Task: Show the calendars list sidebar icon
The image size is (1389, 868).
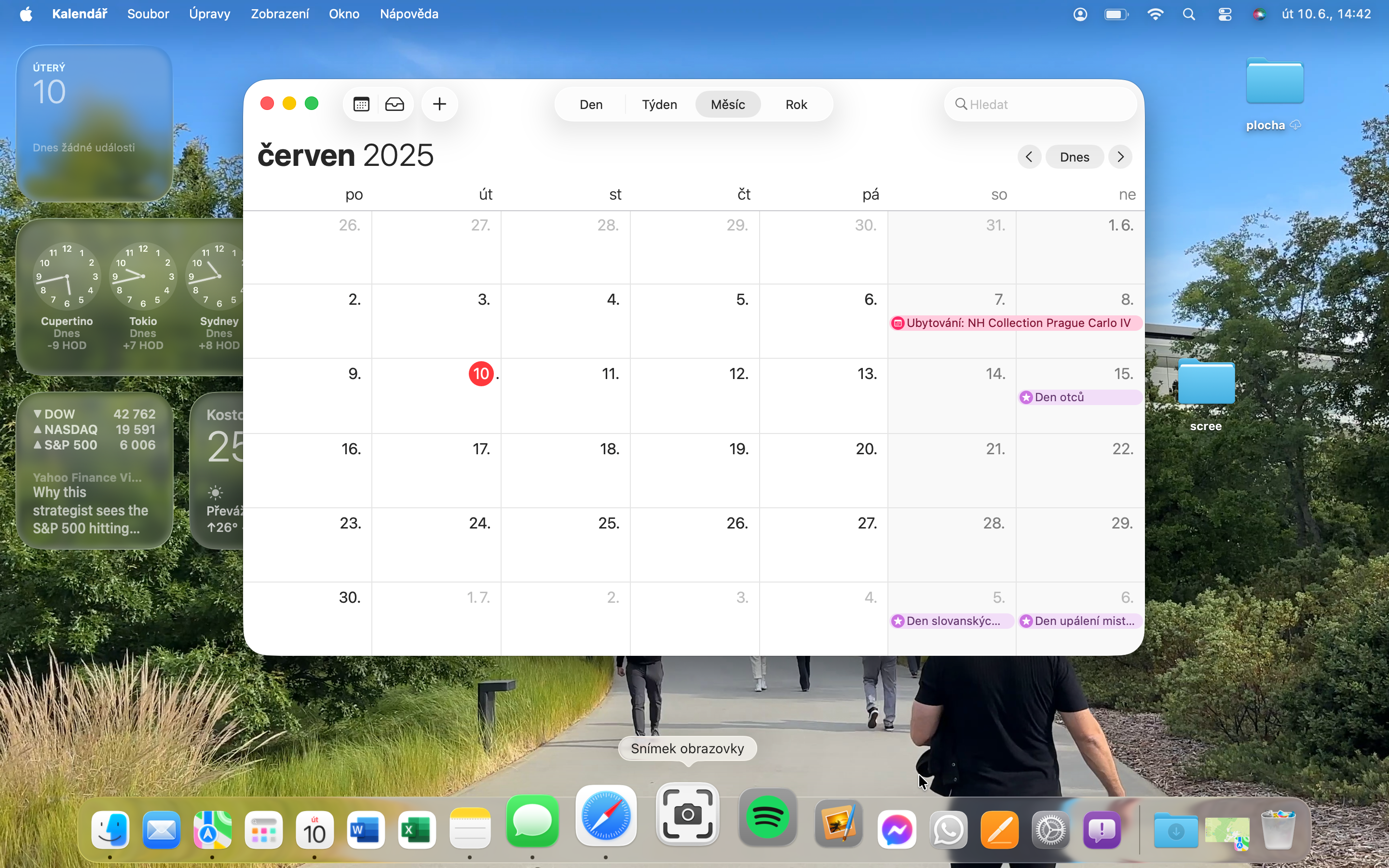Action: tap(361, 105)
